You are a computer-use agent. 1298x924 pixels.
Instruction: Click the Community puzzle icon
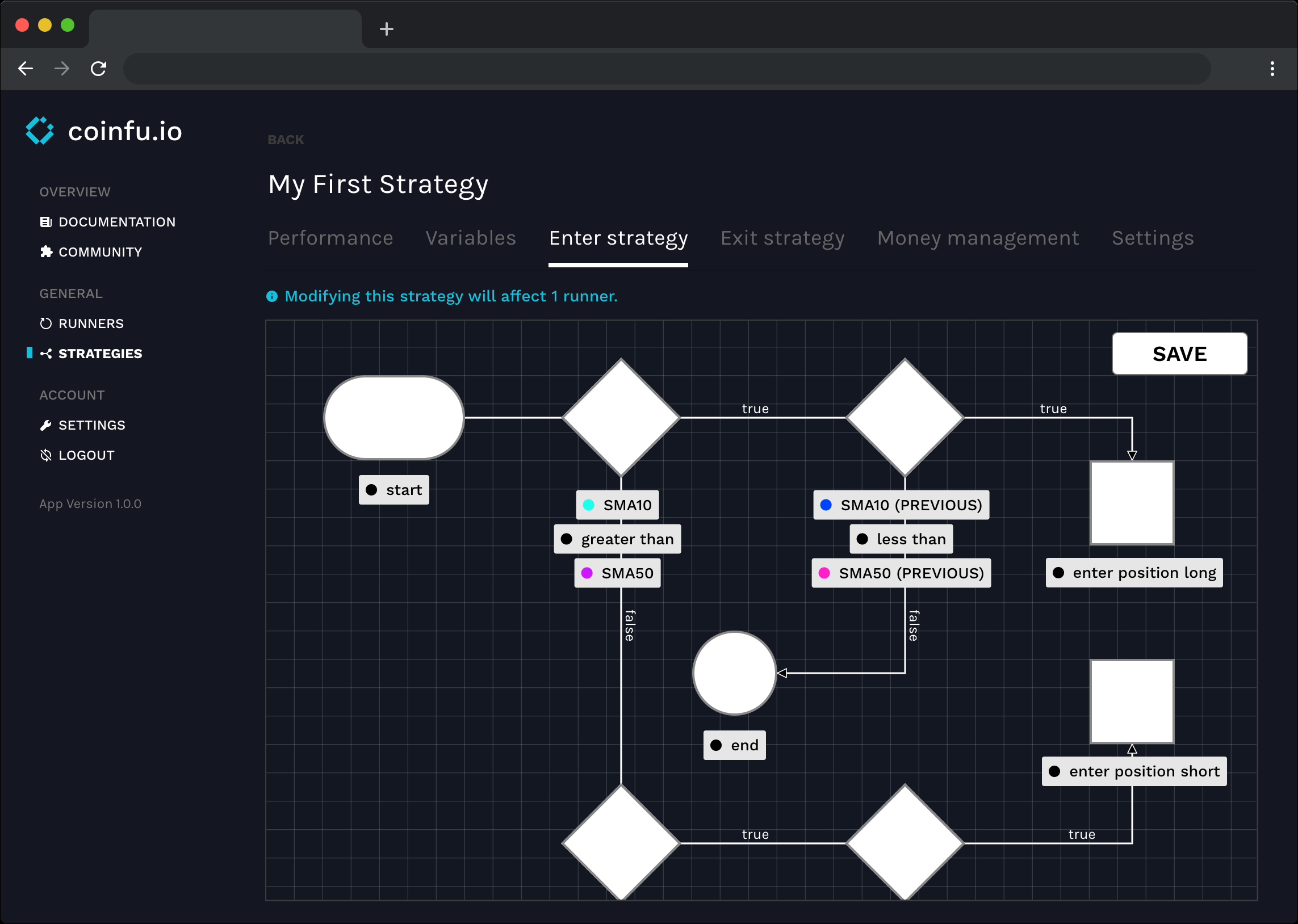pyautogui.click(x=45, y=252)
